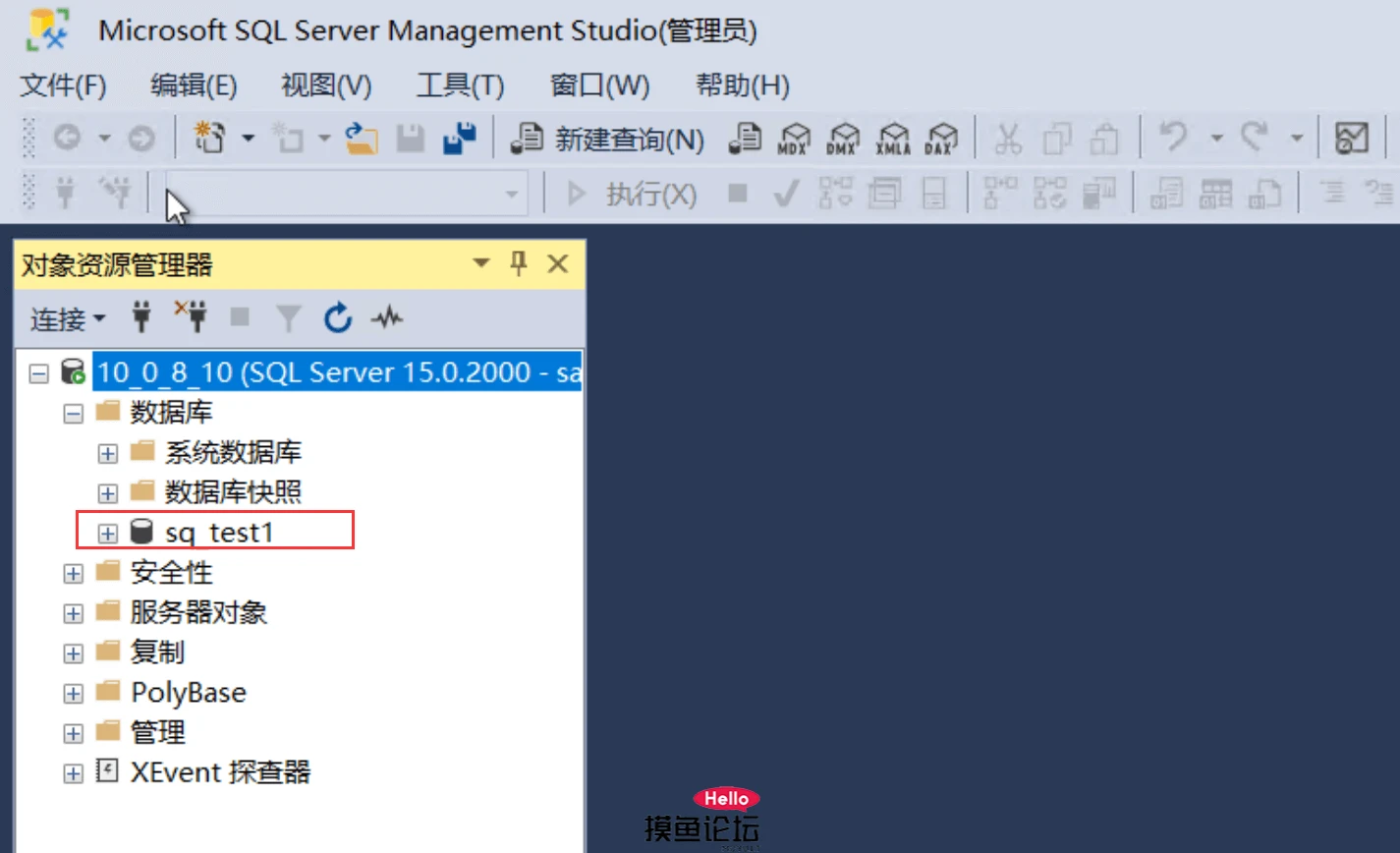Click the navigate backward toolbar icon

click(x=67, y=139)
